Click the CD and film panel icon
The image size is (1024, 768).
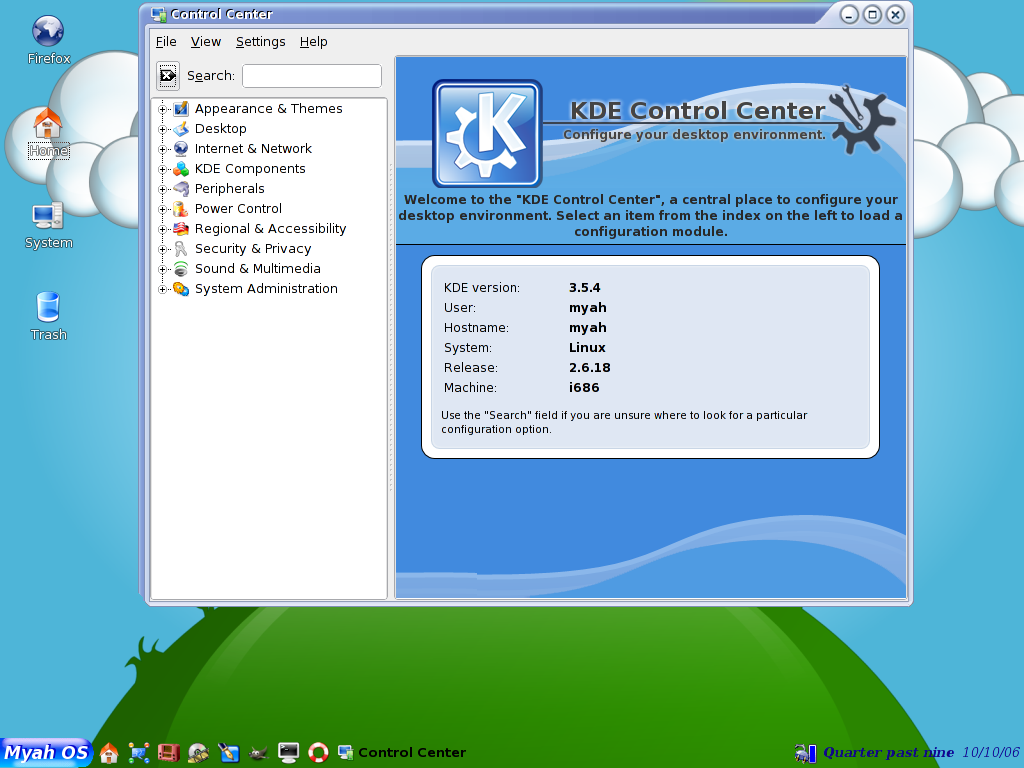tap(199, 752)
